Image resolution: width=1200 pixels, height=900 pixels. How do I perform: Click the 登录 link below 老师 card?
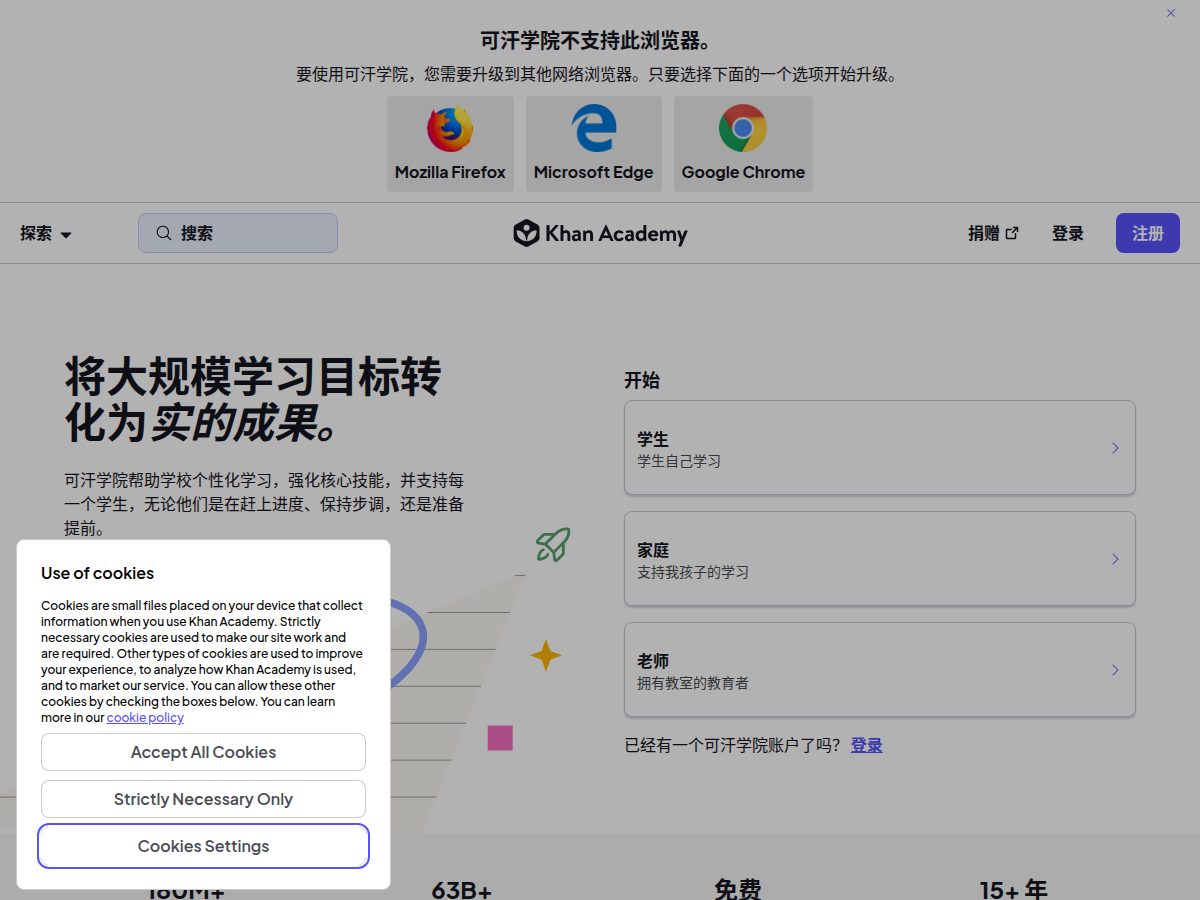tap(866, 745)
